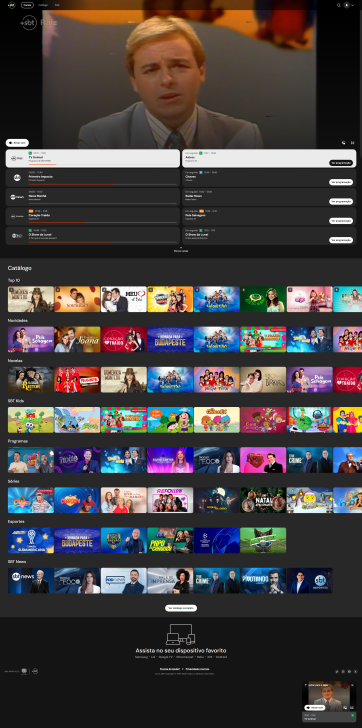
Task: Click the 'SBT Kids' row heading
Action: pyautogui.click(x=16, y=401)
